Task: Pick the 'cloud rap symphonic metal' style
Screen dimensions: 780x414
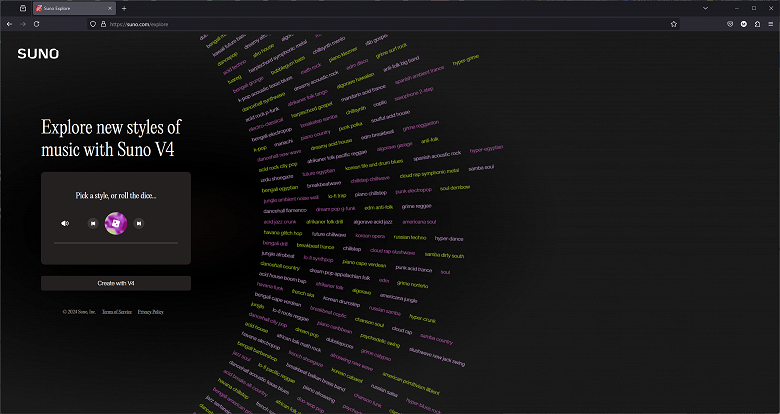Action: [x=429, y=173]
